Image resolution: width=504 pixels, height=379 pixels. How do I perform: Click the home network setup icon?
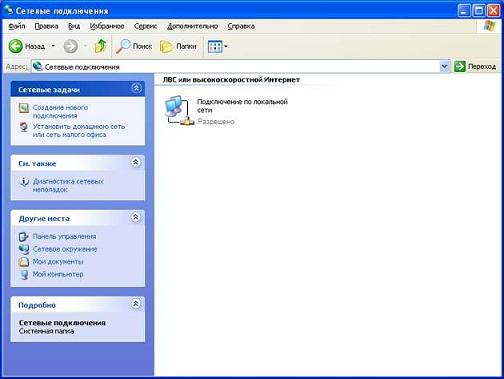[x=24, y=127]
